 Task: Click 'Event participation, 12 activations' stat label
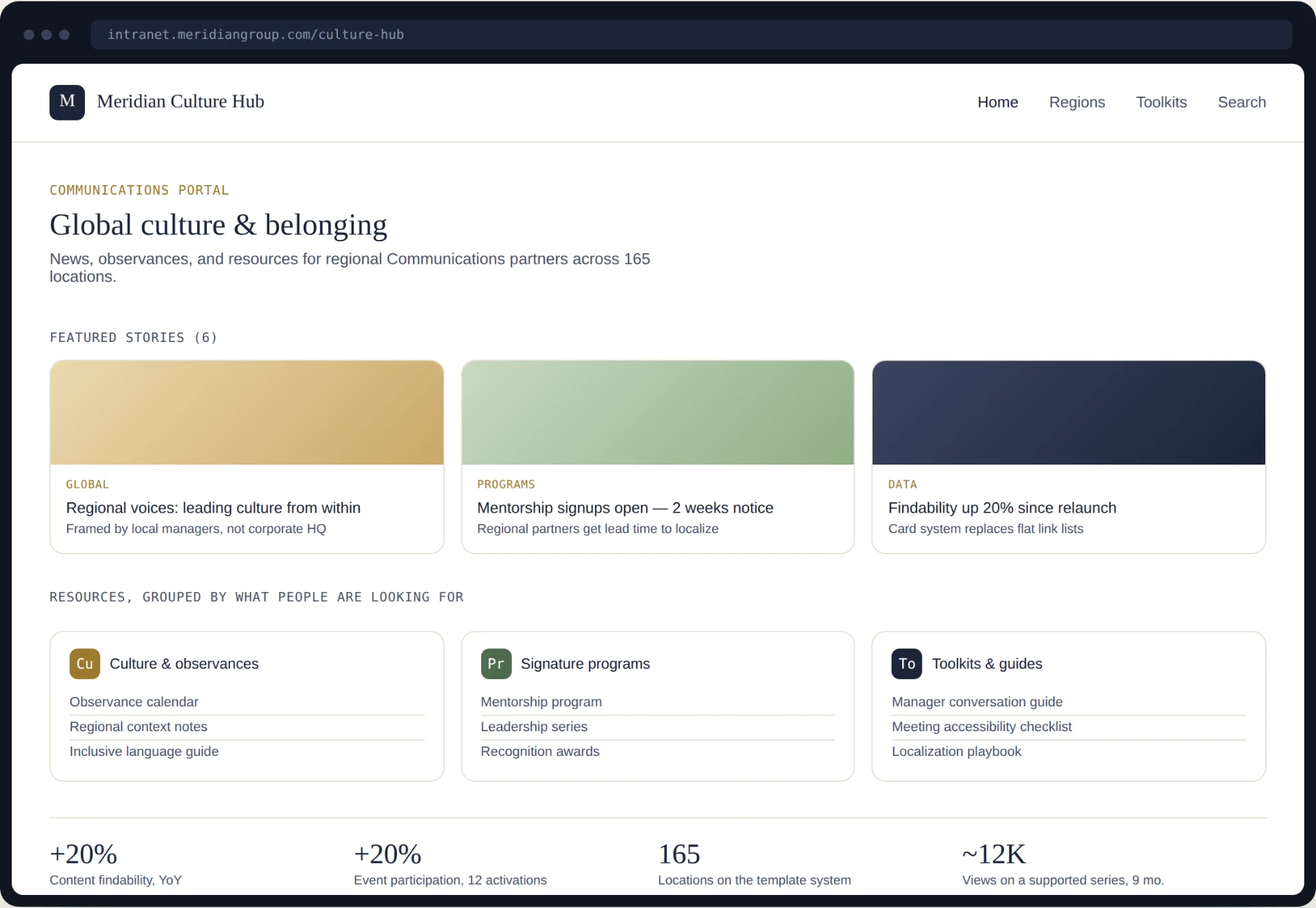(x=450, y=880)
